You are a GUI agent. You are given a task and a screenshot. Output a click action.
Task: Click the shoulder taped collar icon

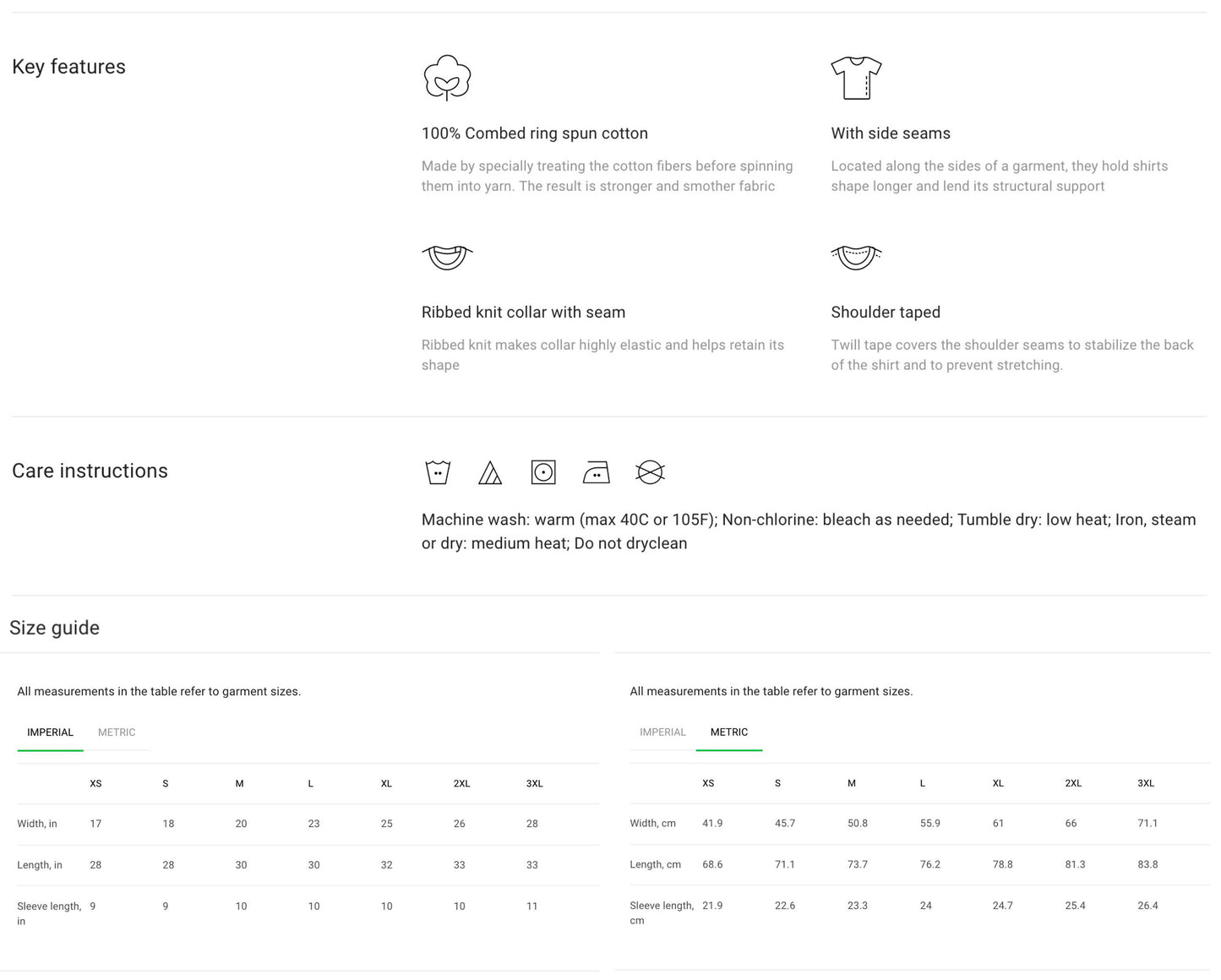[856, 257]
